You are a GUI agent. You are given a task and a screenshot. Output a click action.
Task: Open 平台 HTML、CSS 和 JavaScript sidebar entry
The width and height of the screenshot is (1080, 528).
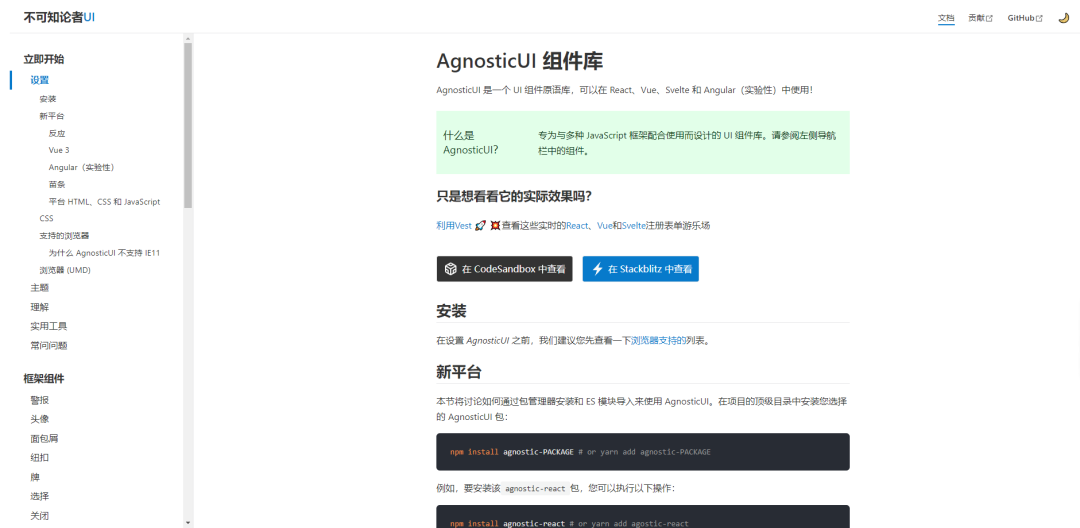click(104, 202)
